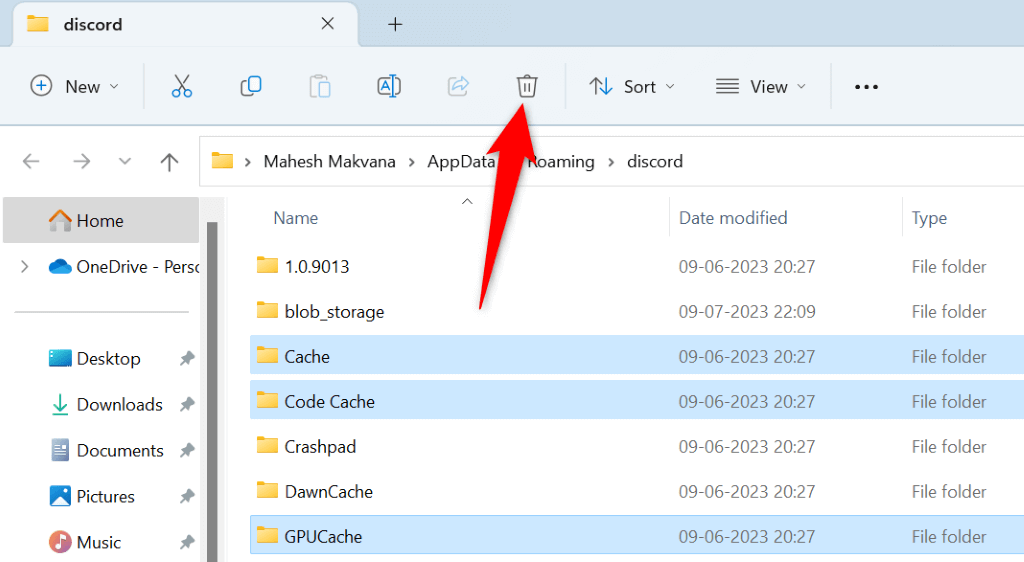Click pin icon next to Pictures
The height and width of the screenshot is (562, 1024).
[x=187, y=496]
